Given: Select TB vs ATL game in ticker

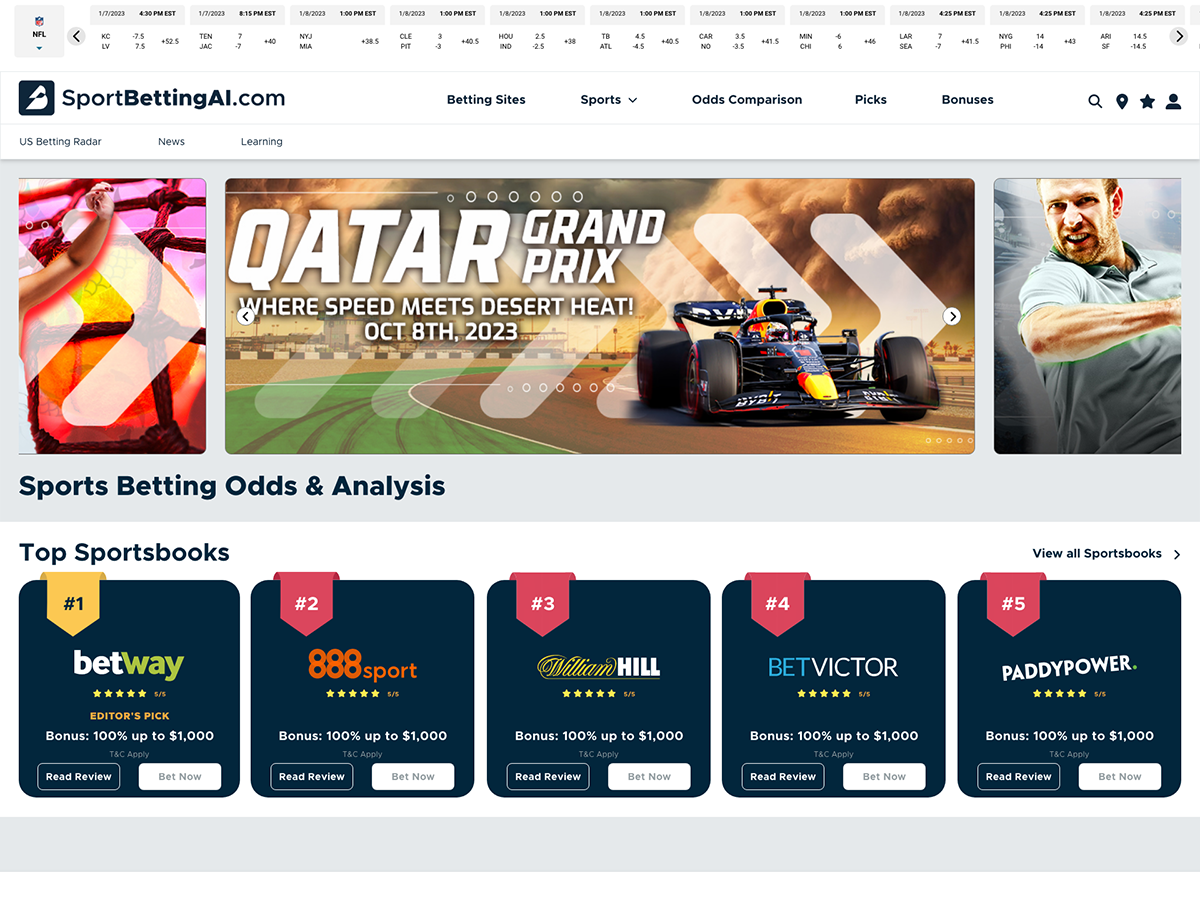Looking at the screenshot, I should point(637,31).
